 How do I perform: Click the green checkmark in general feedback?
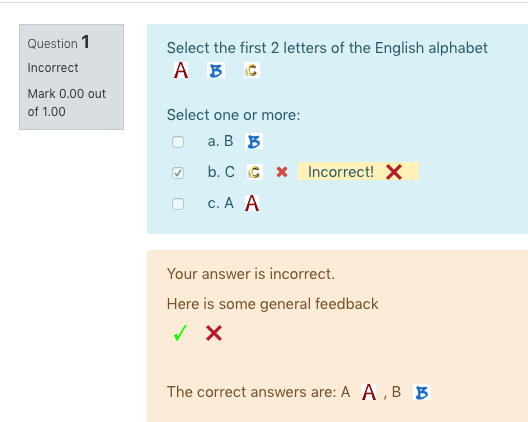coord(180,333)
